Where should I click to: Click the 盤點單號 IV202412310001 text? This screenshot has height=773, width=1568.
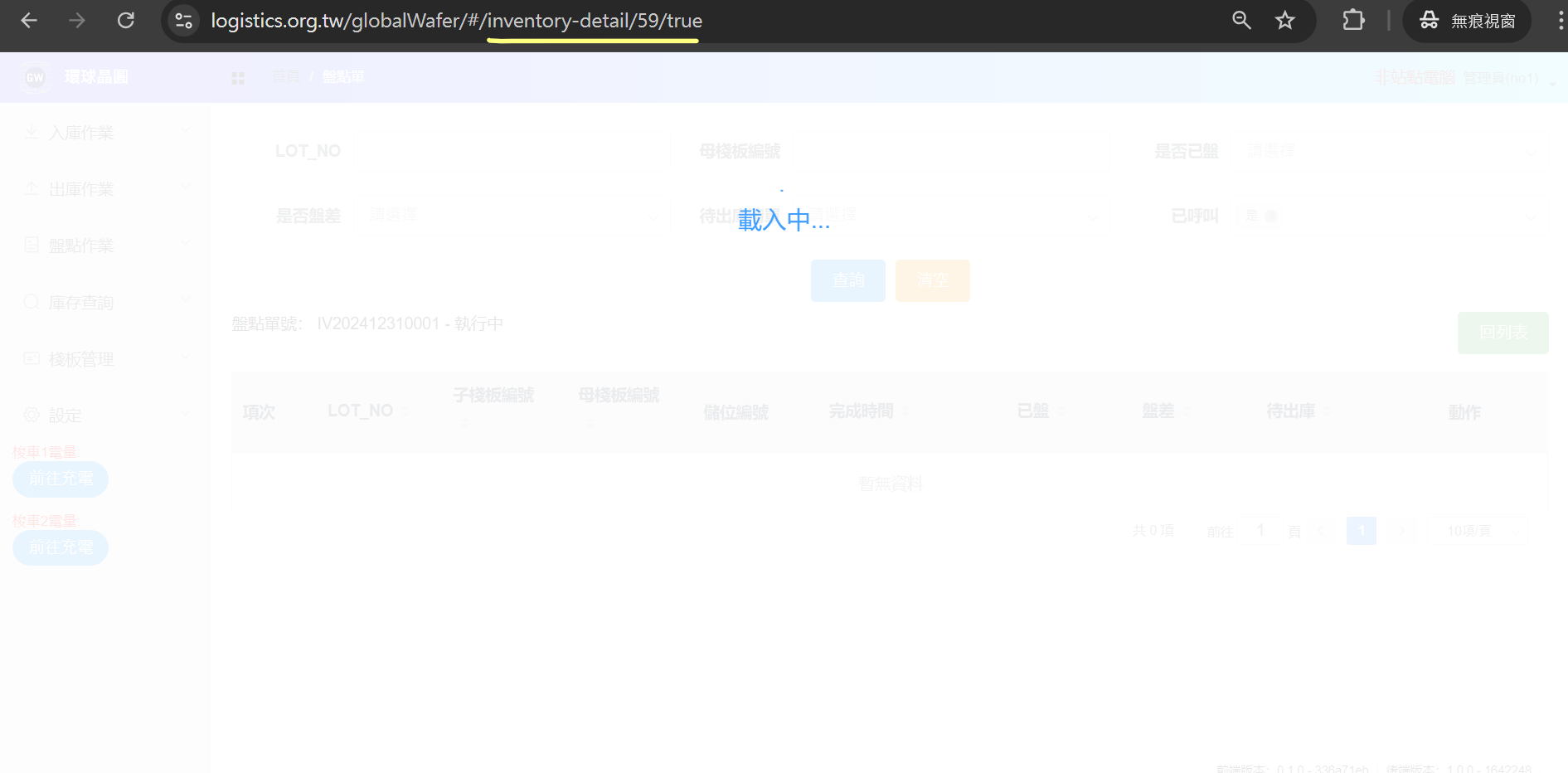pyautogui.click(x=367, y=323)
